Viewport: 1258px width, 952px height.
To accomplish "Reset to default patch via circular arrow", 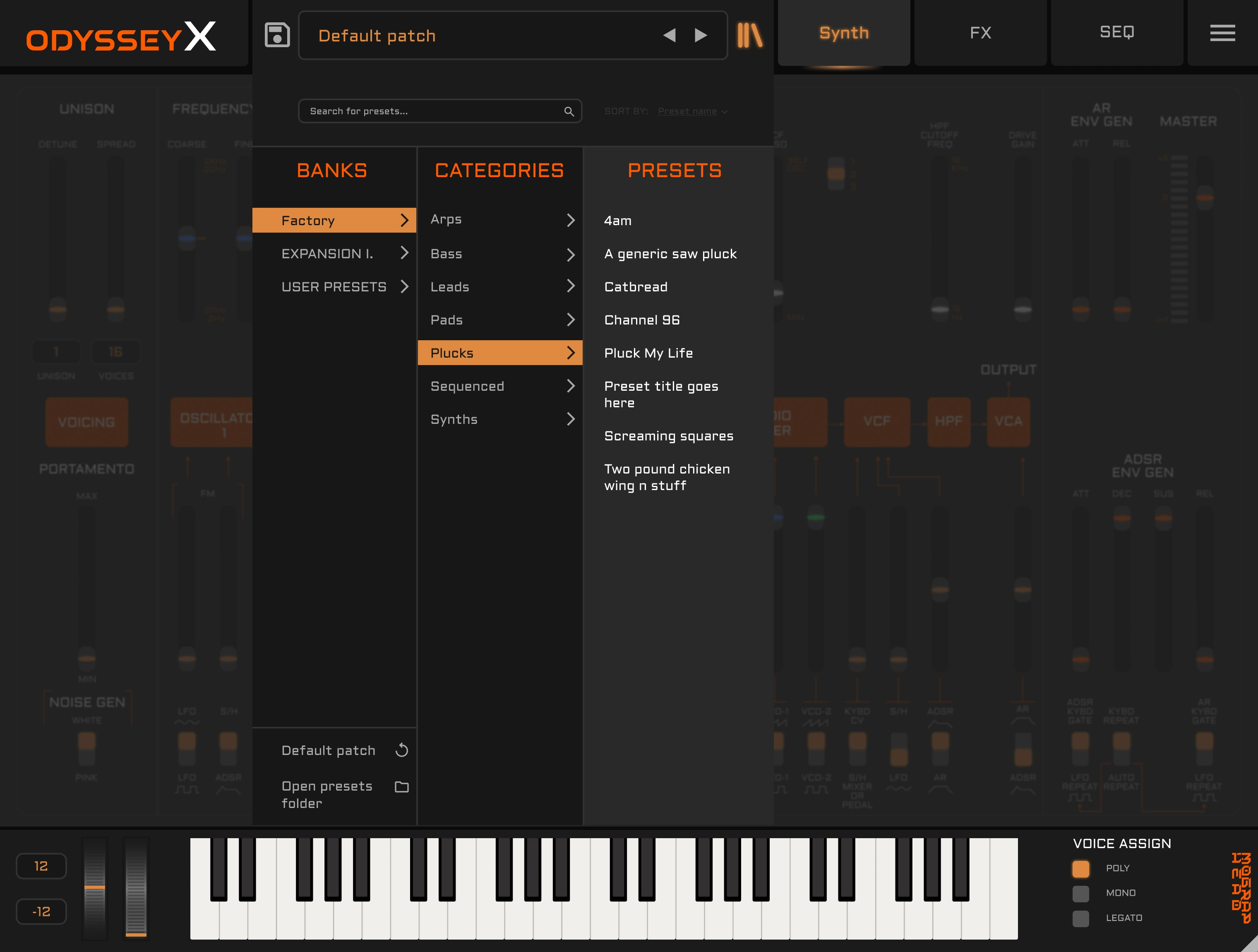I will point(401,750).
